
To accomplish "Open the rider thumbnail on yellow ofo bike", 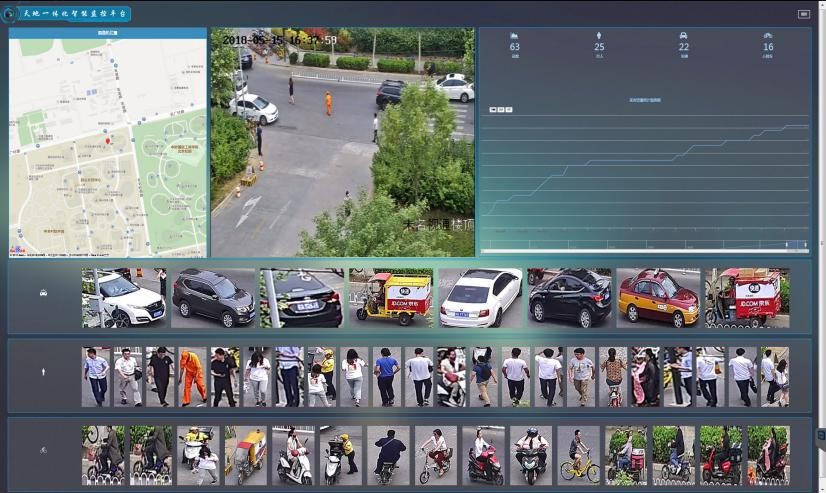I will (578, 456).
